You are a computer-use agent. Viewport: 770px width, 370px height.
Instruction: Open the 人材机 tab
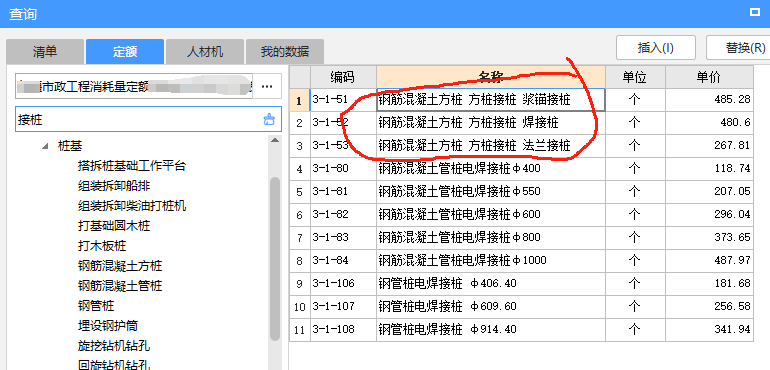click(205, 52)
